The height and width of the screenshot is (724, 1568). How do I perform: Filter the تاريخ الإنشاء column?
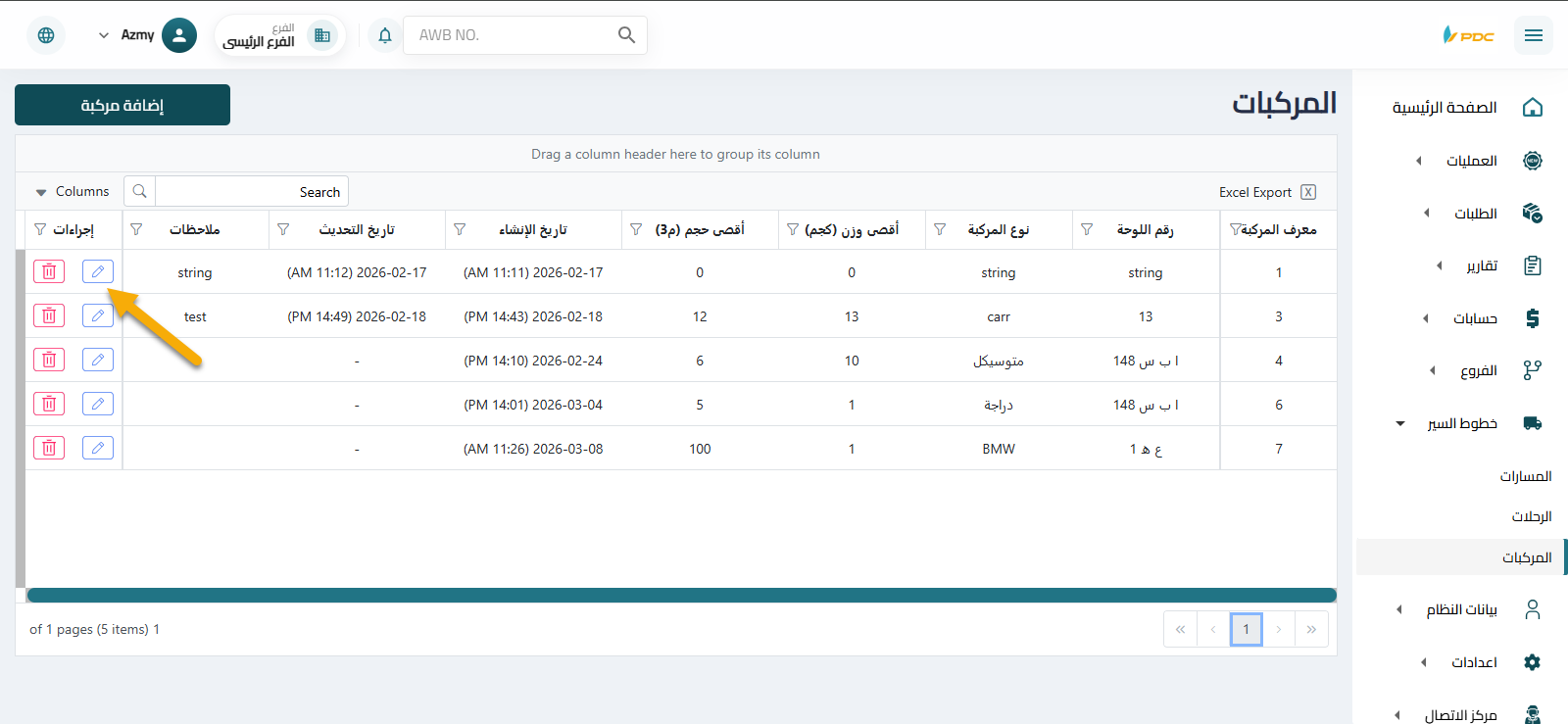460,229
